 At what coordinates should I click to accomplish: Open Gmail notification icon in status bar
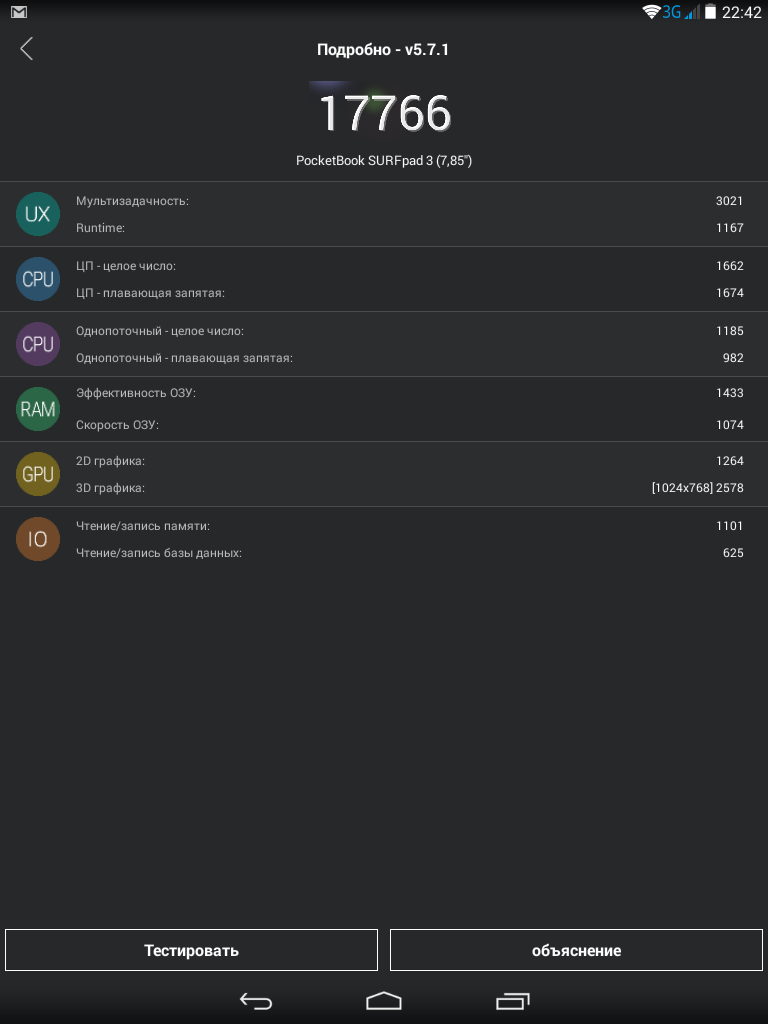pos(19,12)
